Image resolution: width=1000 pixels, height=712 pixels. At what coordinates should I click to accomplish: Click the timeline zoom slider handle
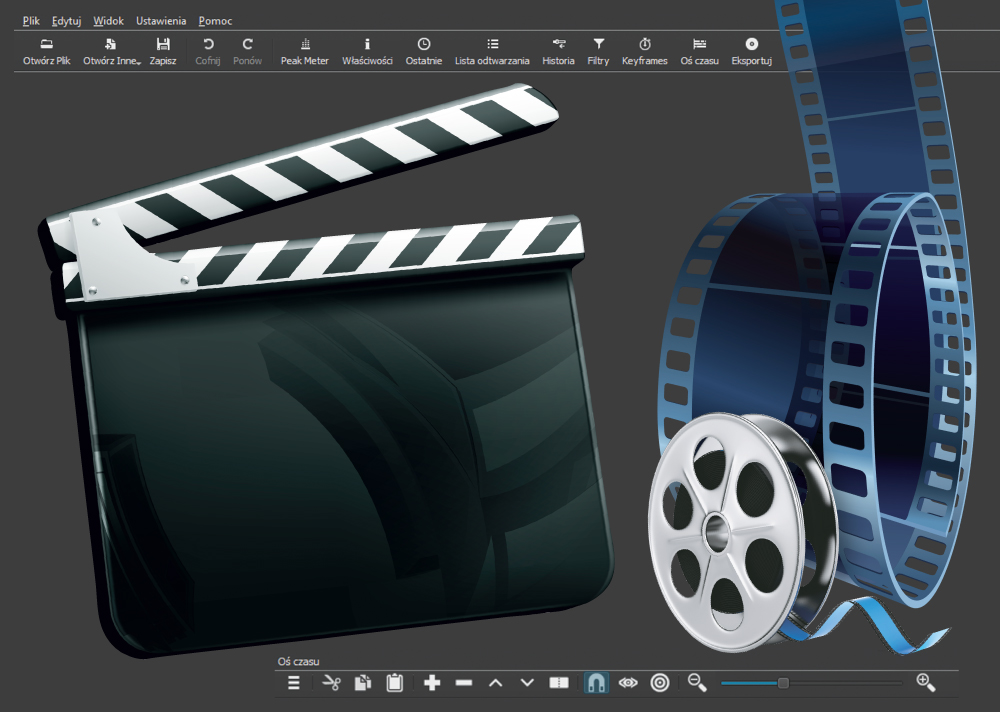783,683
